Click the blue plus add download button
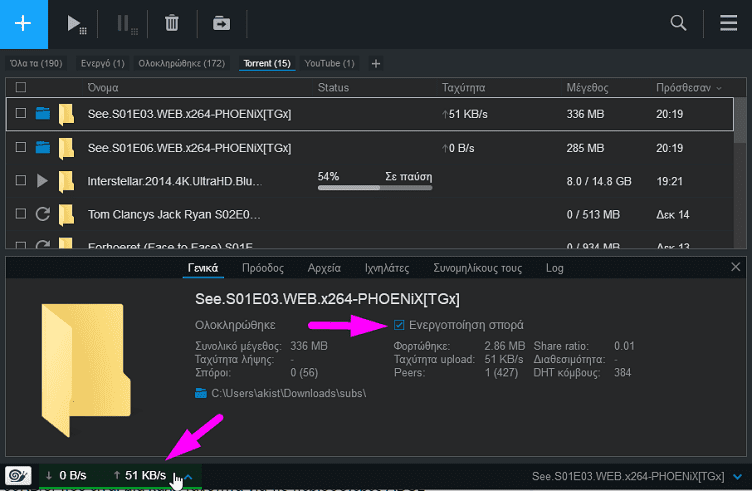 [x=24, y=23]
